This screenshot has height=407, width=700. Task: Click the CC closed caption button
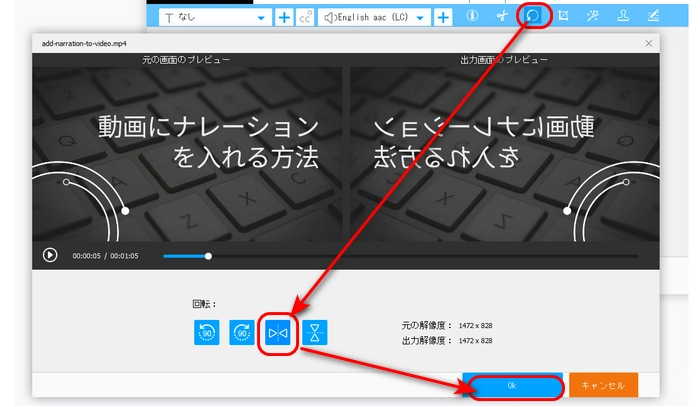pos(306,18)
